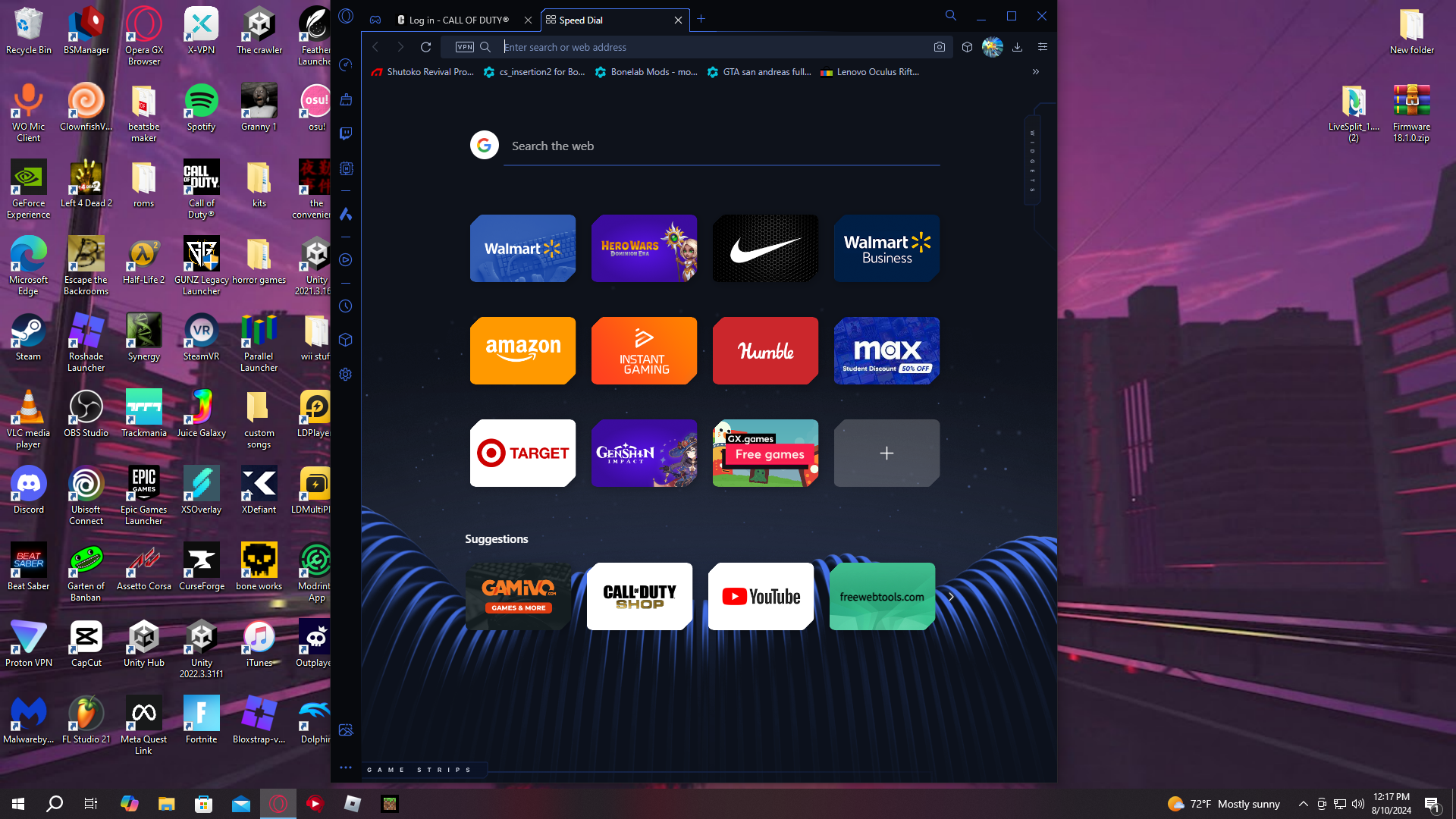Open the sidebar Player icon
Image resolution: width=1456 pixels, height=819 pixels.
(346, 260)
